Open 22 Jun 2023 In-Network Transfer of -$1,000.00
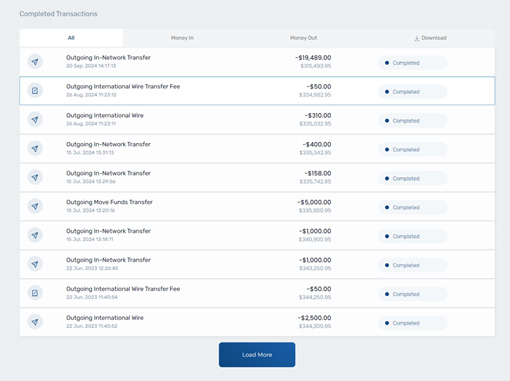Image resolution: width=510 pixels, height=381 pixels. [257, 264]
